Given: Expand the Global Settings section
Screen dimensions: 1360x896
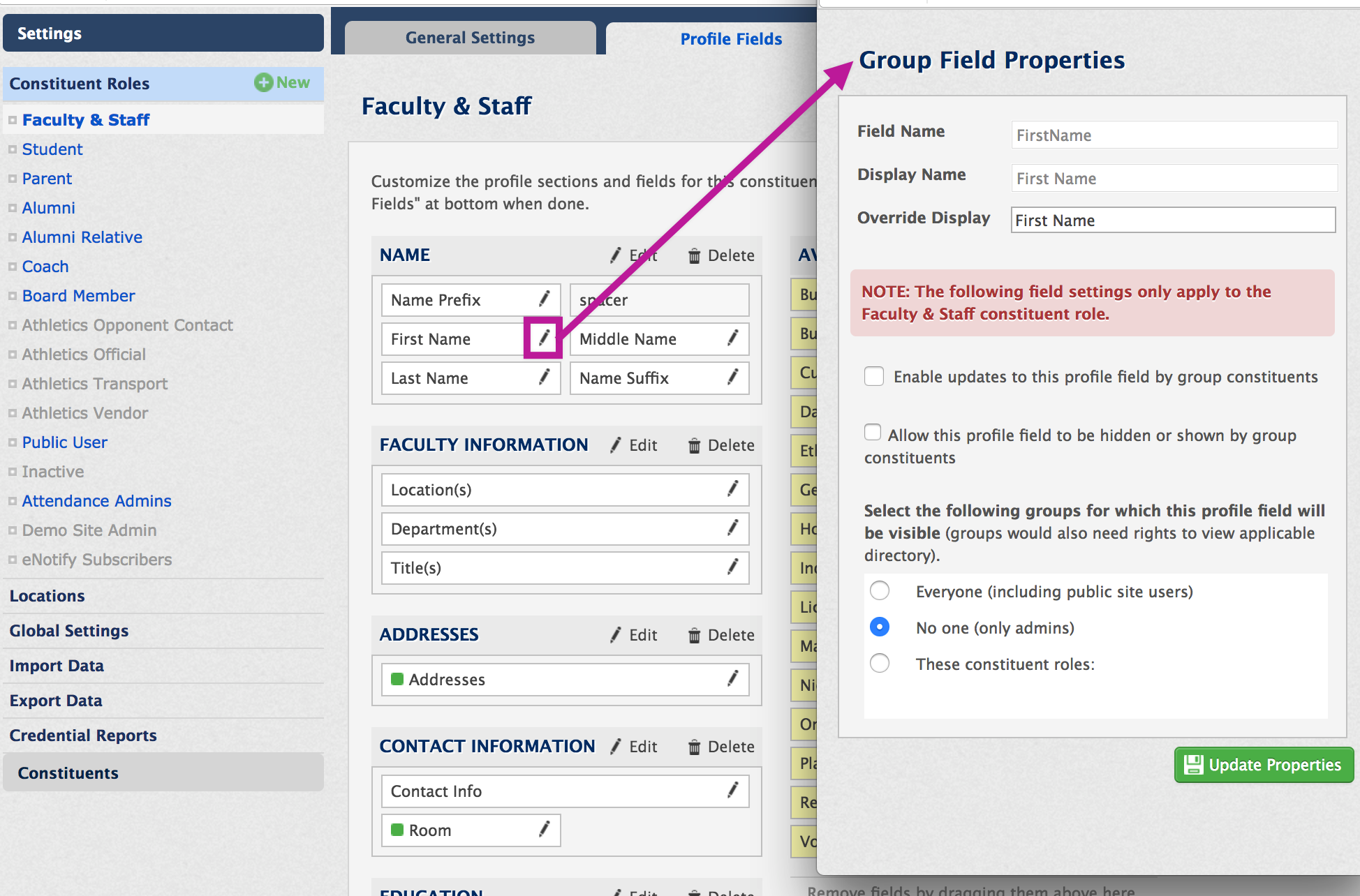Looking at the screenshot, I should (x=68, y=631).
